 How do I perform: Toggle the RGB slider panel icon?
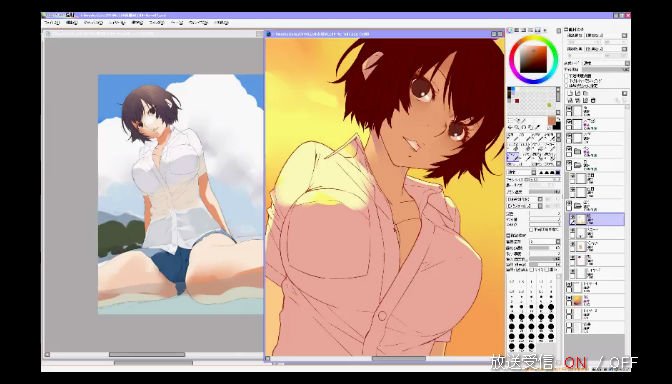click(x=516, y=30)
